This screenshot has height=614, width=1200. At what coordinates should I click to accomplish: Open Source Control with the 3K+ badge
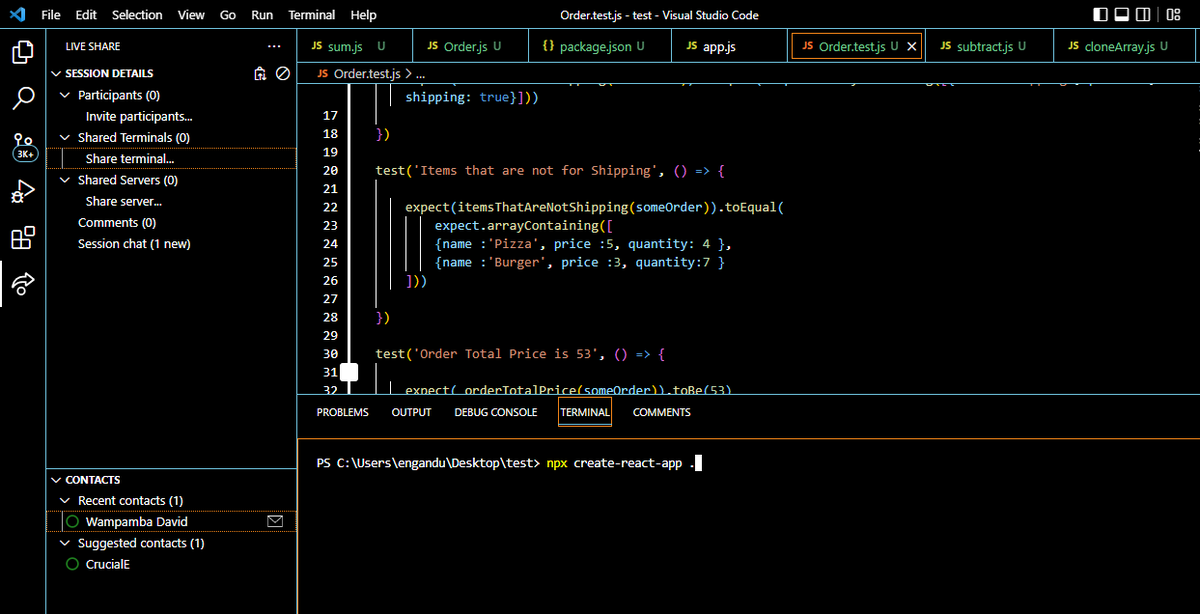[23, 146]
